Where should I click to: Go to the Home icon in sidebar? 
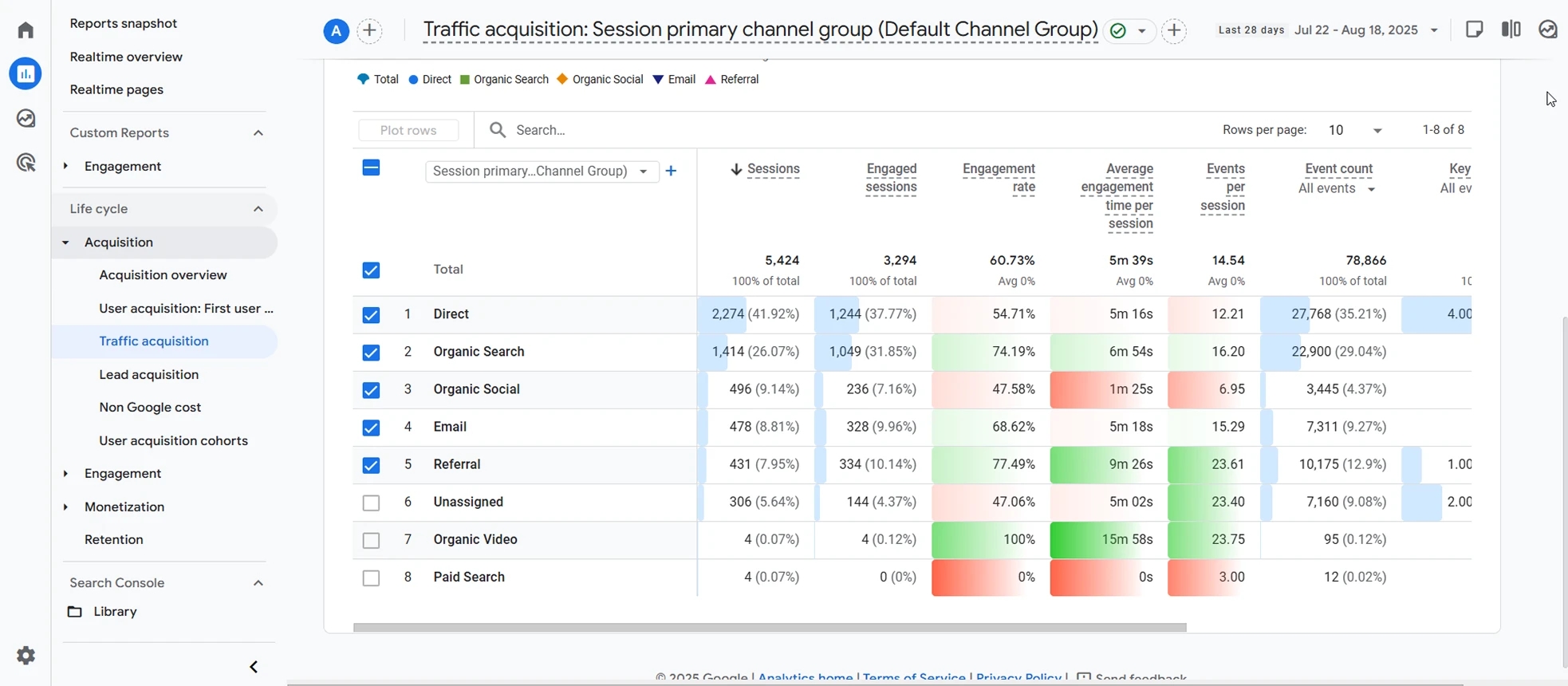[x=26, y=30]
